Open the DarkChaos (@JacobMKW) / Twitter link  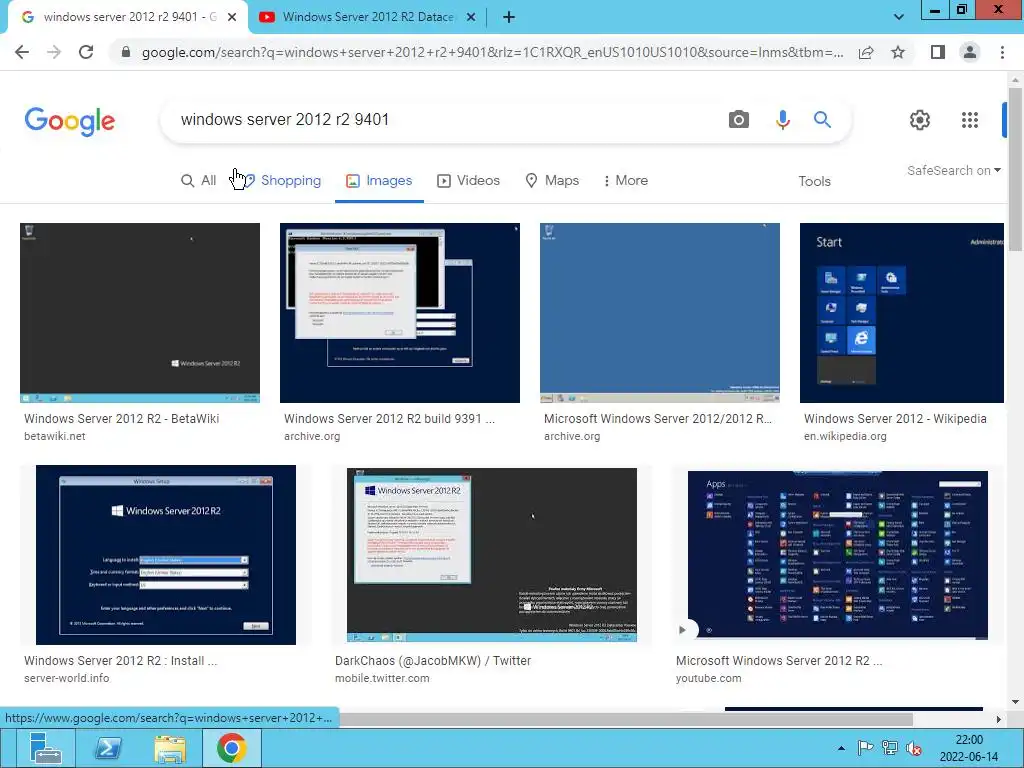click(x=433, y=660)
